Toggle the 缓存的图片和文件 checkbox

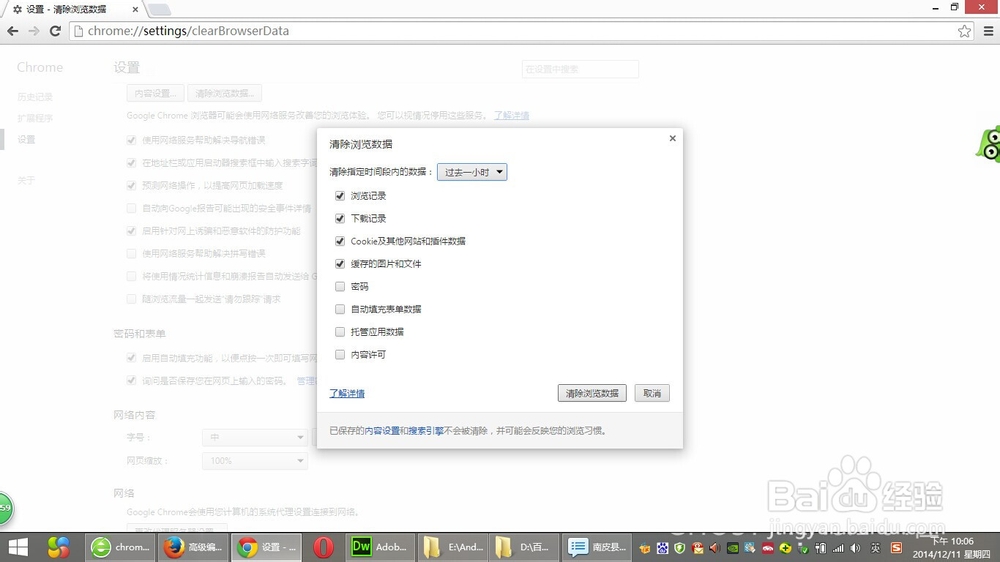pyautogui.click(x=340, y=263)
